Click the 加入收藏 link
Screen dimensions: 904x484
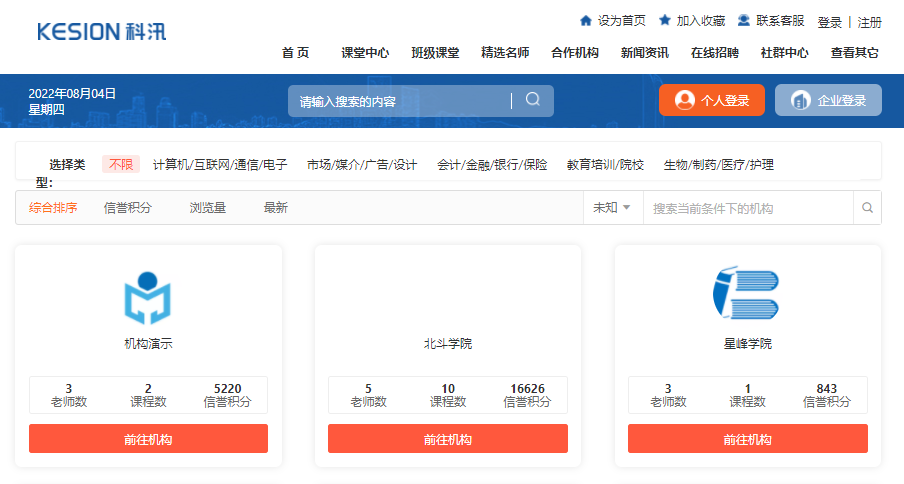point(700,21)
